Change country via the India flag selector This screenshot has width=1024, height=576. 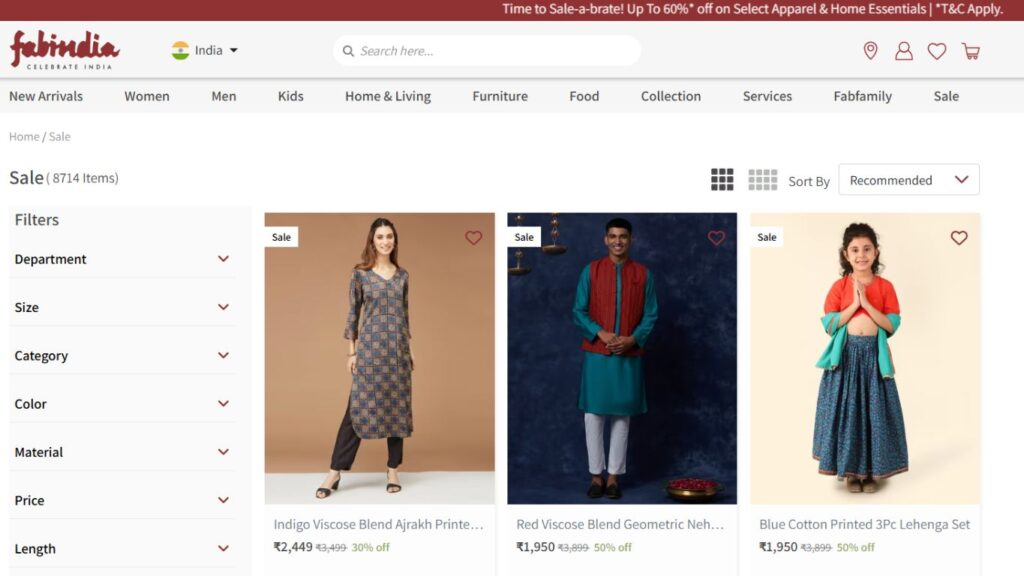pos(203,50)
